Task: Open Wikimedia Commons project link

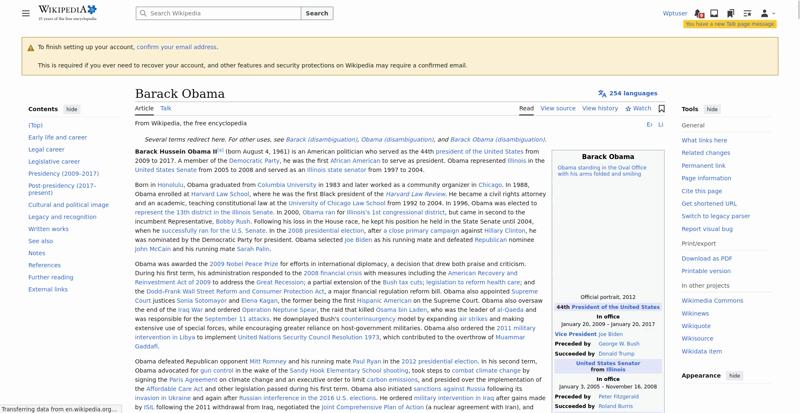Action: pos(712,301)
